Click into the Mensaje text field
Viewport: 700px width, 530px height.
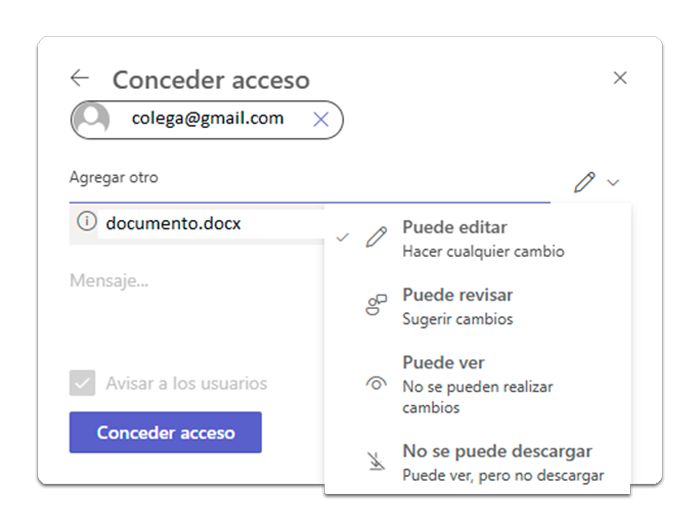click(190, 281)
